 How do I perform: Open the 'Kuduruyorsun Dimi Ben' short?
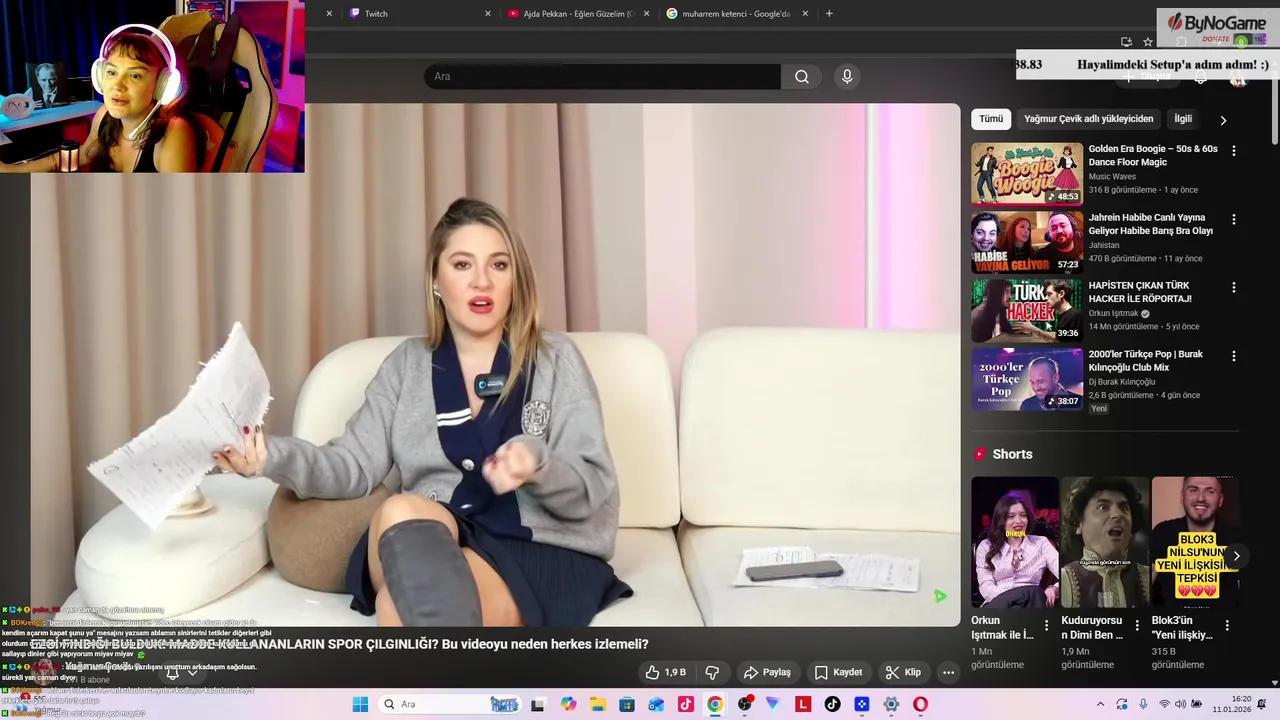(1104, 542)
